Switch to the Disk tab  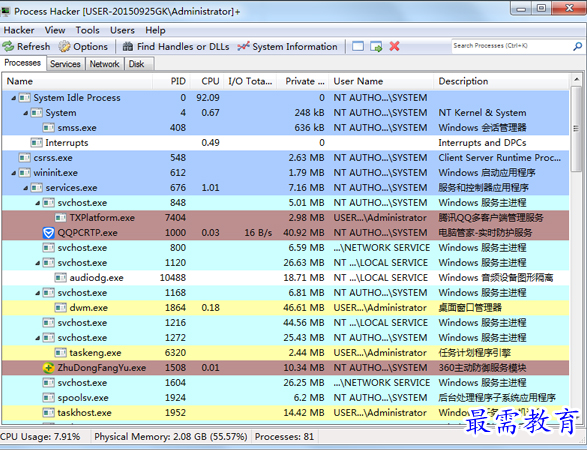pos(139,64)
